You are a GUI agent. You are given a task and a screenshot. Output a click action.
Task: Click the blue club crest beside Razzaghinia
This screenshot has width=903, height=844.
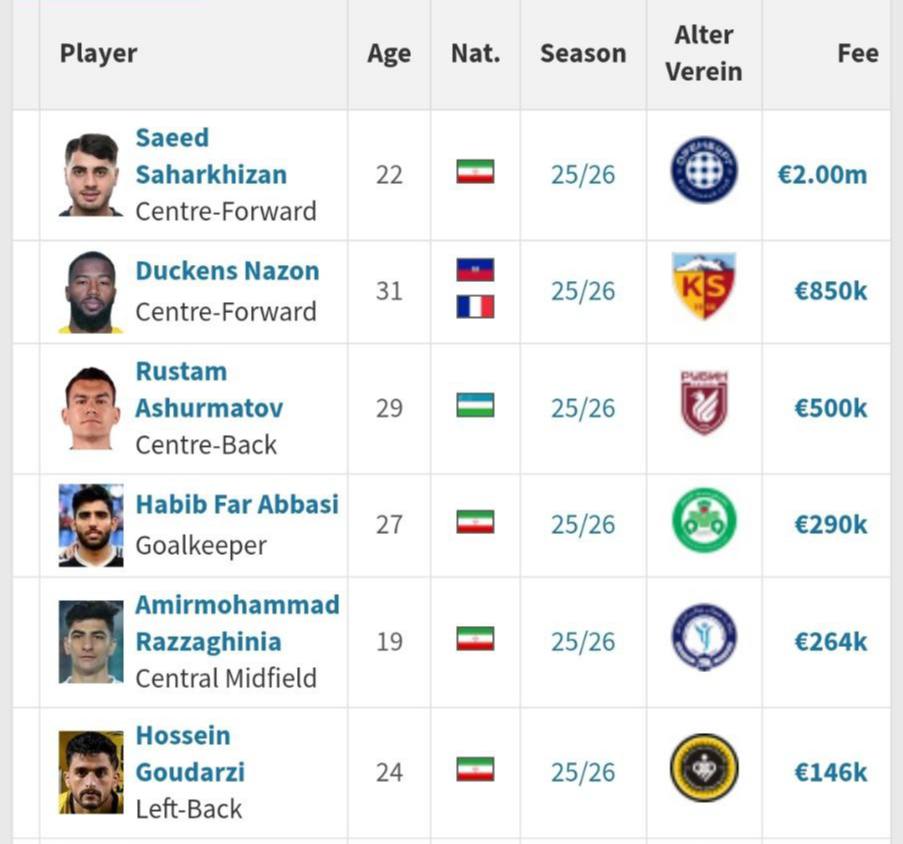point(703,638)
